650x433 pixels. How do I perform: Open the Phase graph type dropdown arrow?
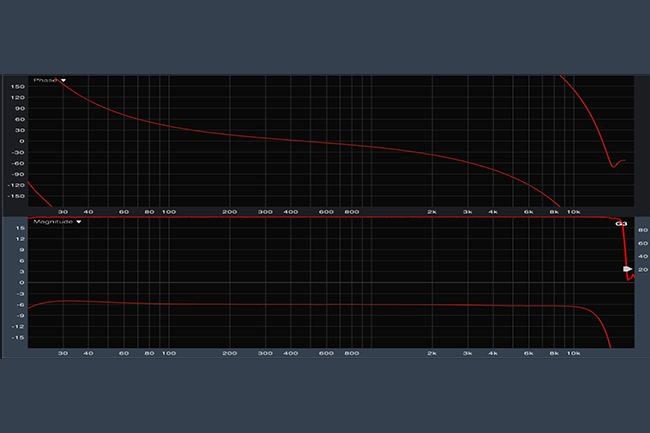pyautogui.click(x=64, y=80)
